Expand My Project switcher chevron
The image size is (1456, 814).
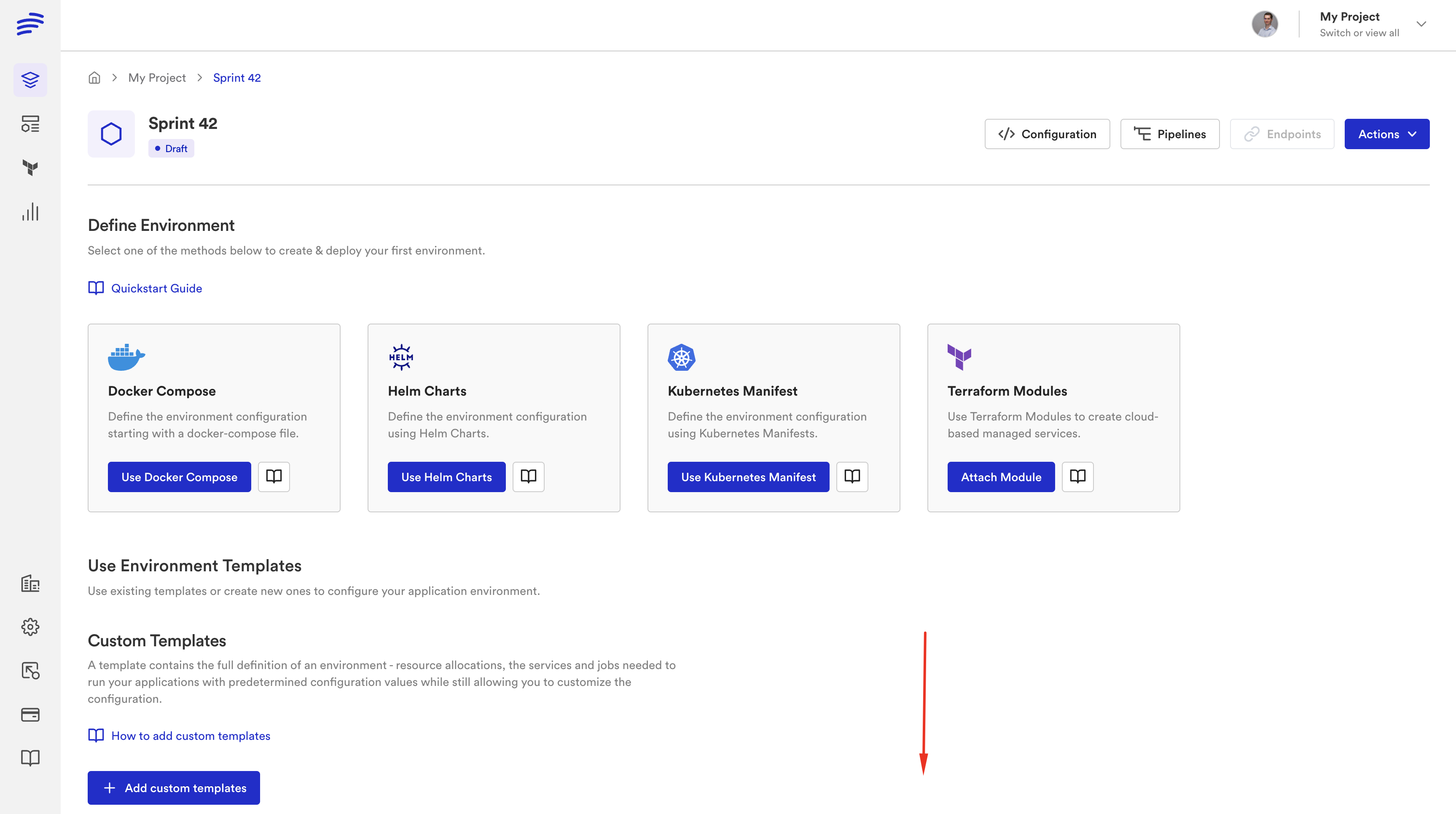[1421, 24]
